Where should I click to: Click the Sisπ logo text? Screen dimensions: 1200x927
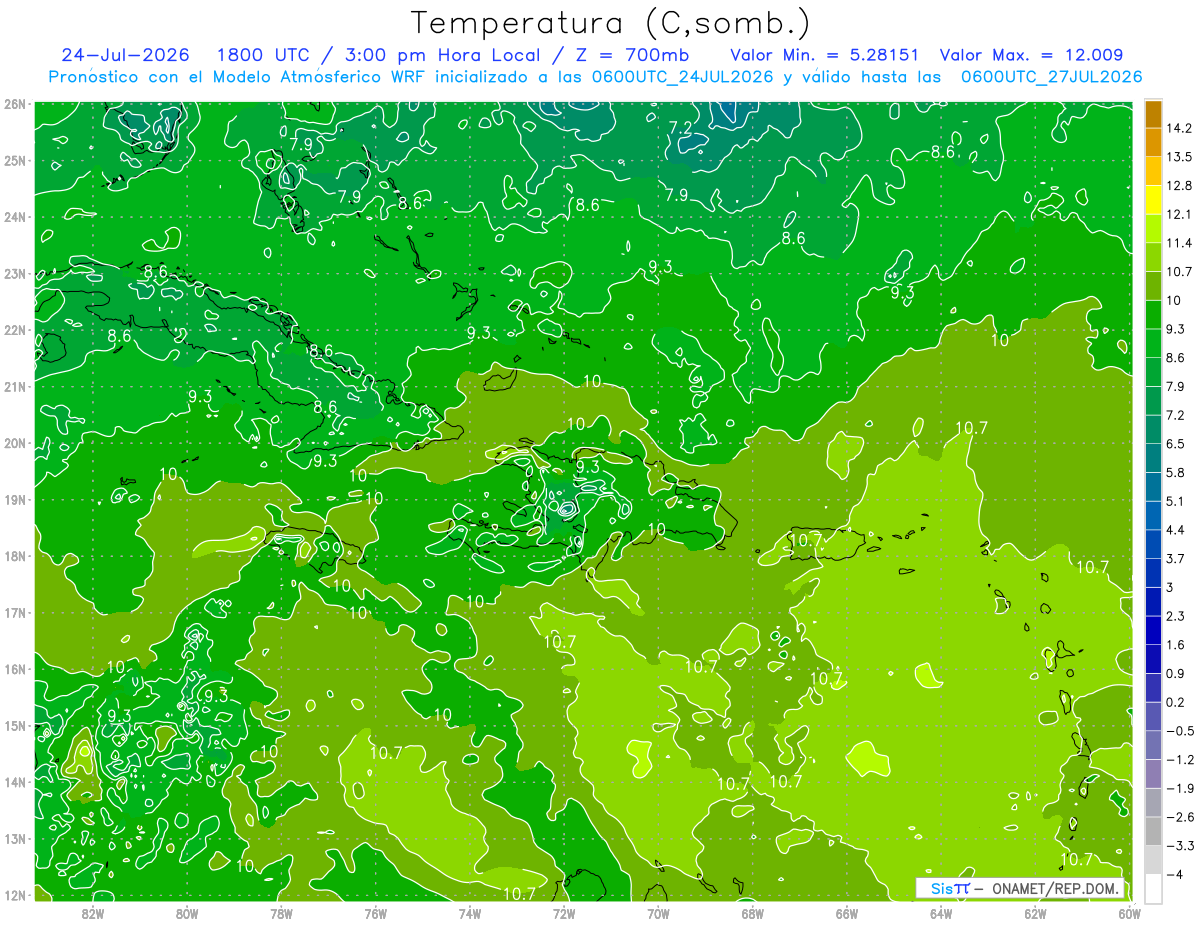point(950,888)
